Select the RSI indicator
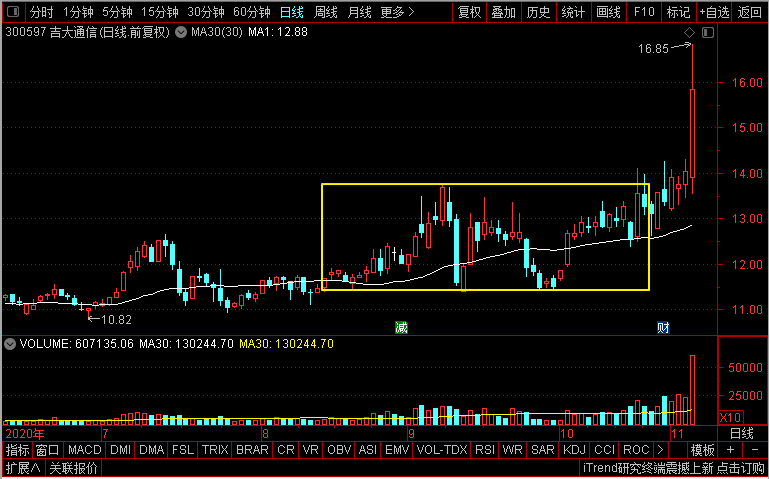The image size is (770, 479). click(485, 450)
